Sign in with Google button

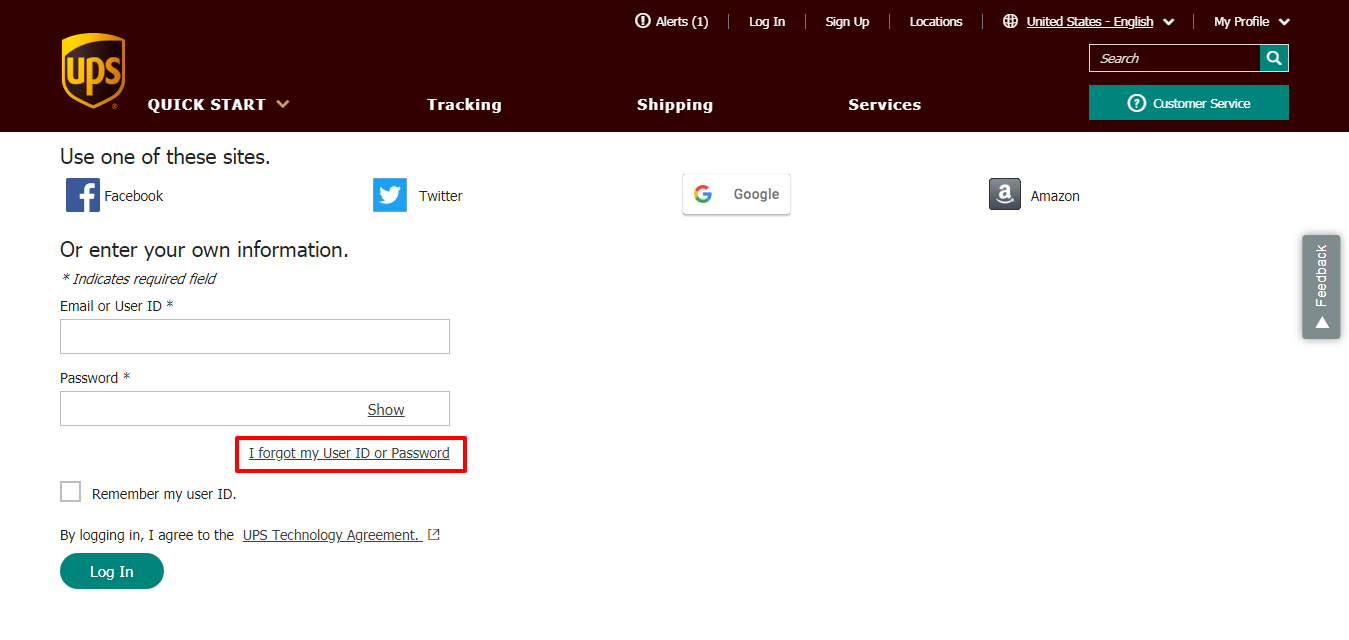point(736,194)
